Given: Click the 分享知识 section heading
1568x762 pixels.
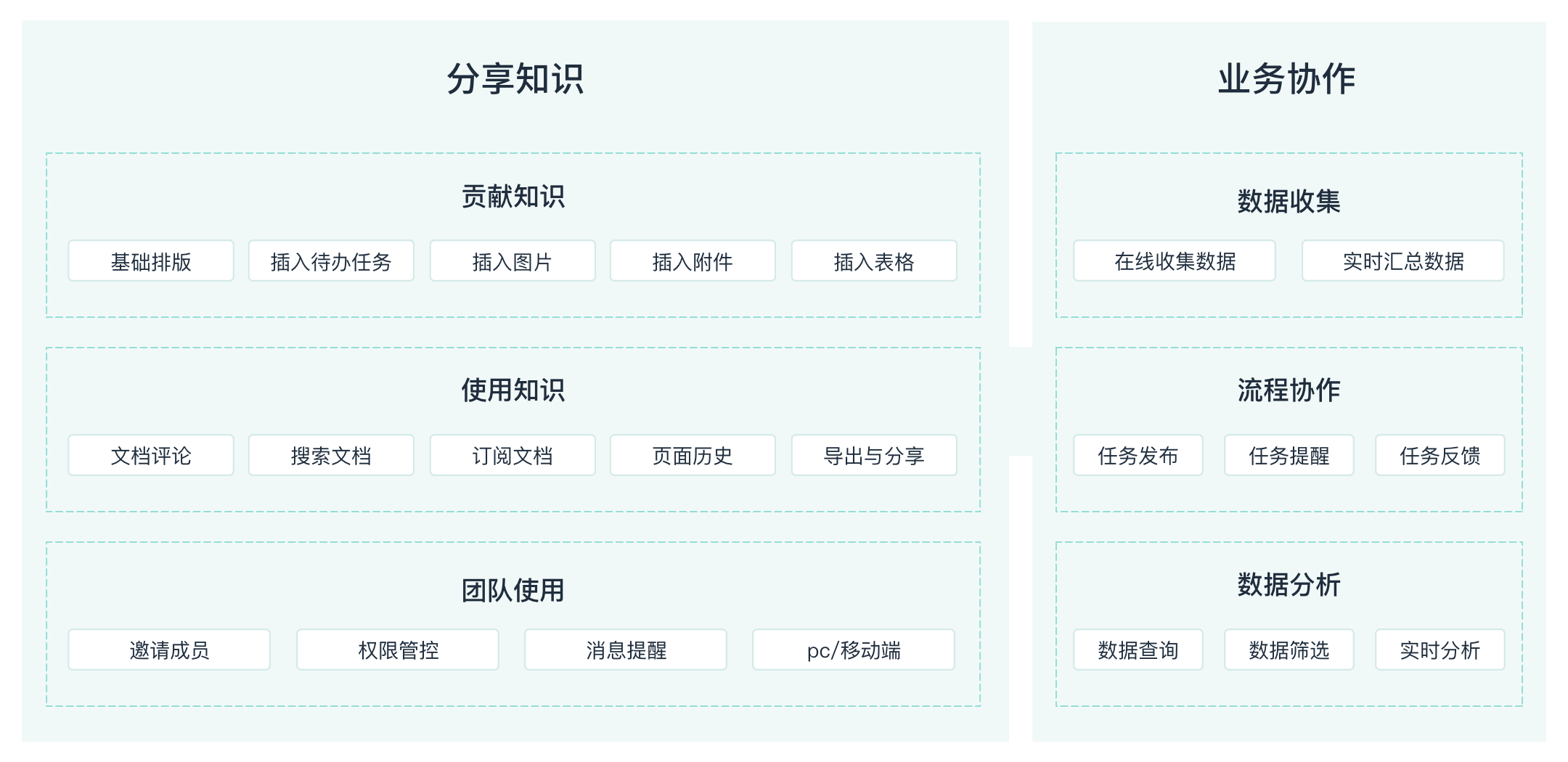Looking at the screenshot, I should (515, 78).
